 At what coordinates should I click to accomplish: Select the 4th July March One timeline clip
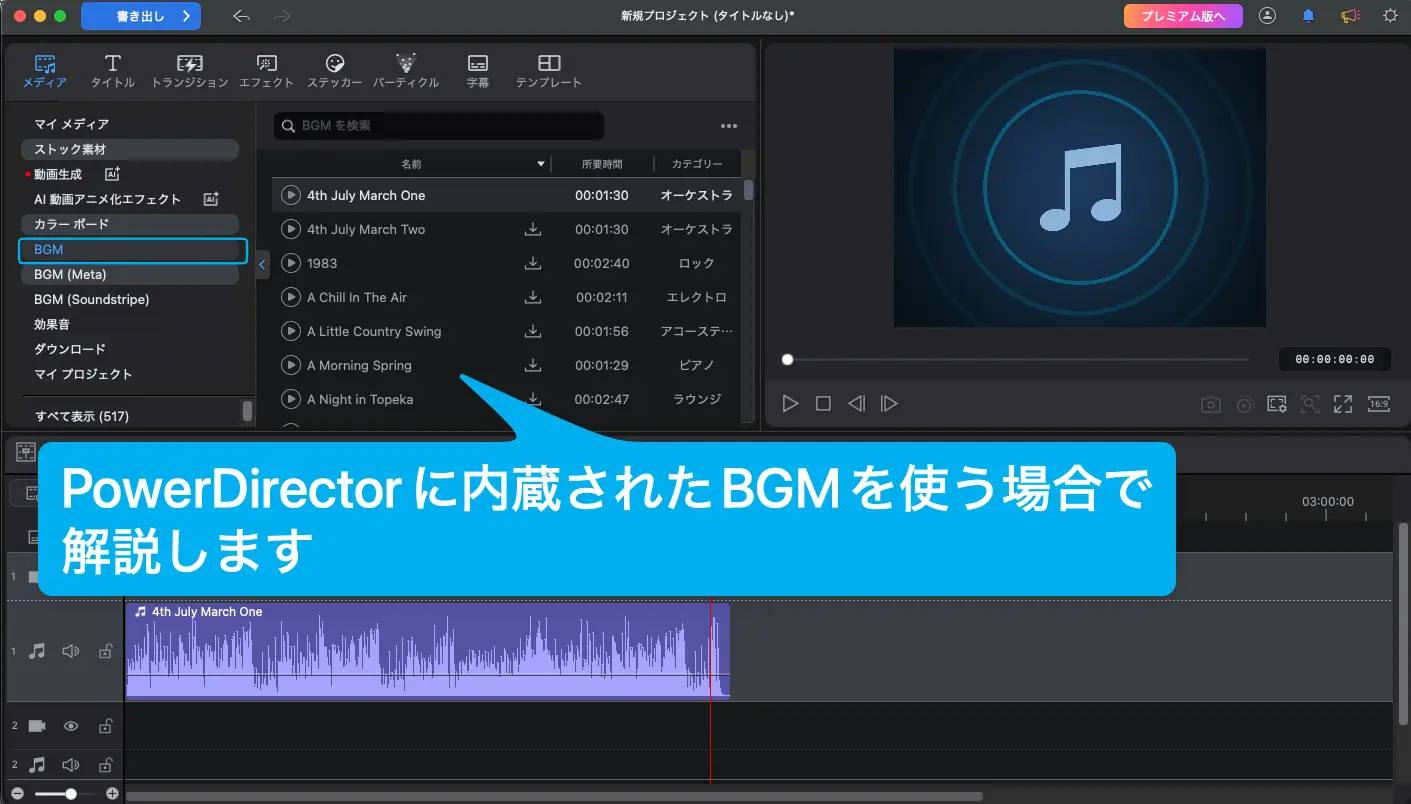pos(427,650)
